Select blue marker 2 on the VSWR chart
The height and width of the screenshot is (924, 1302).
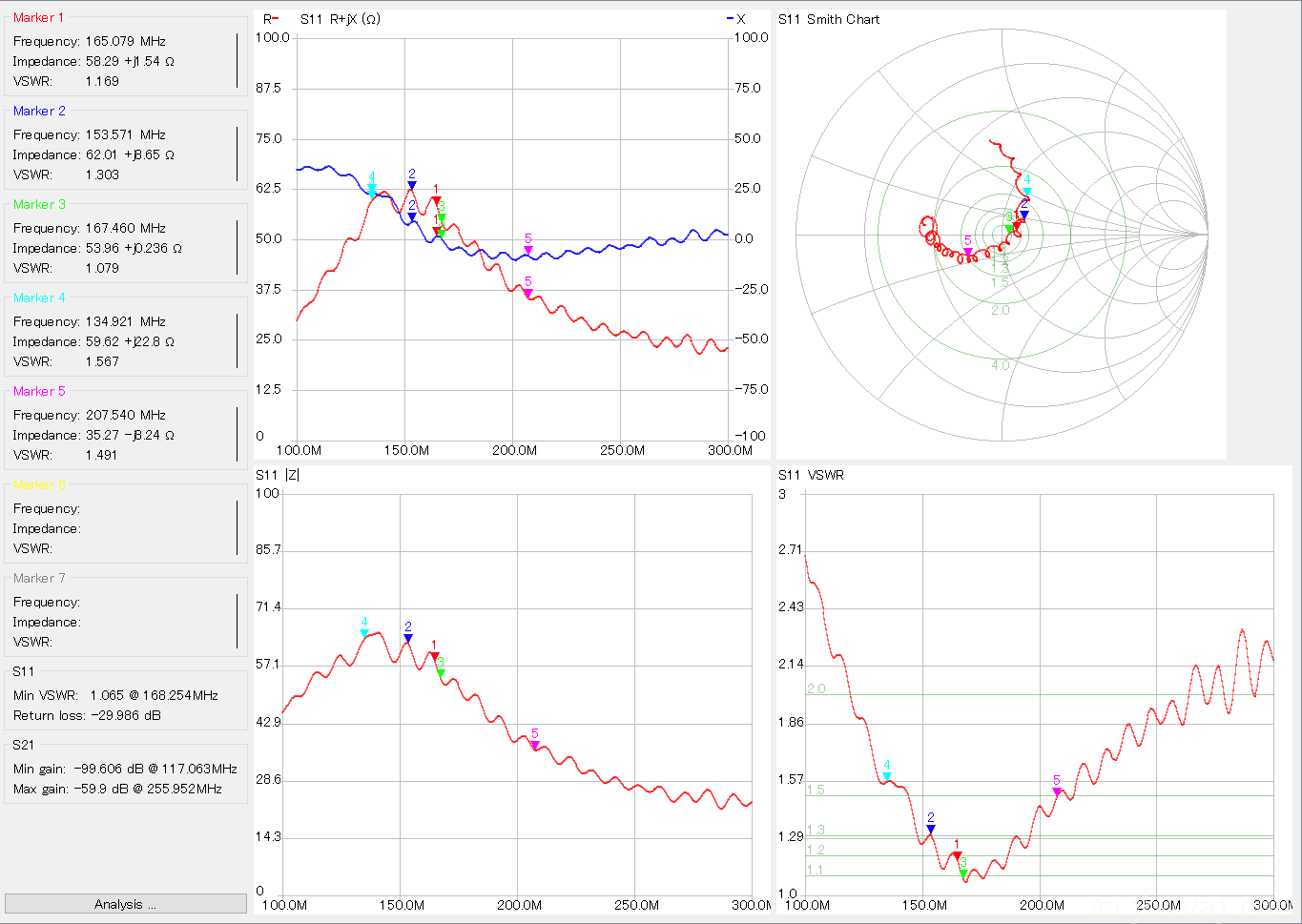(x=931, y=829)
